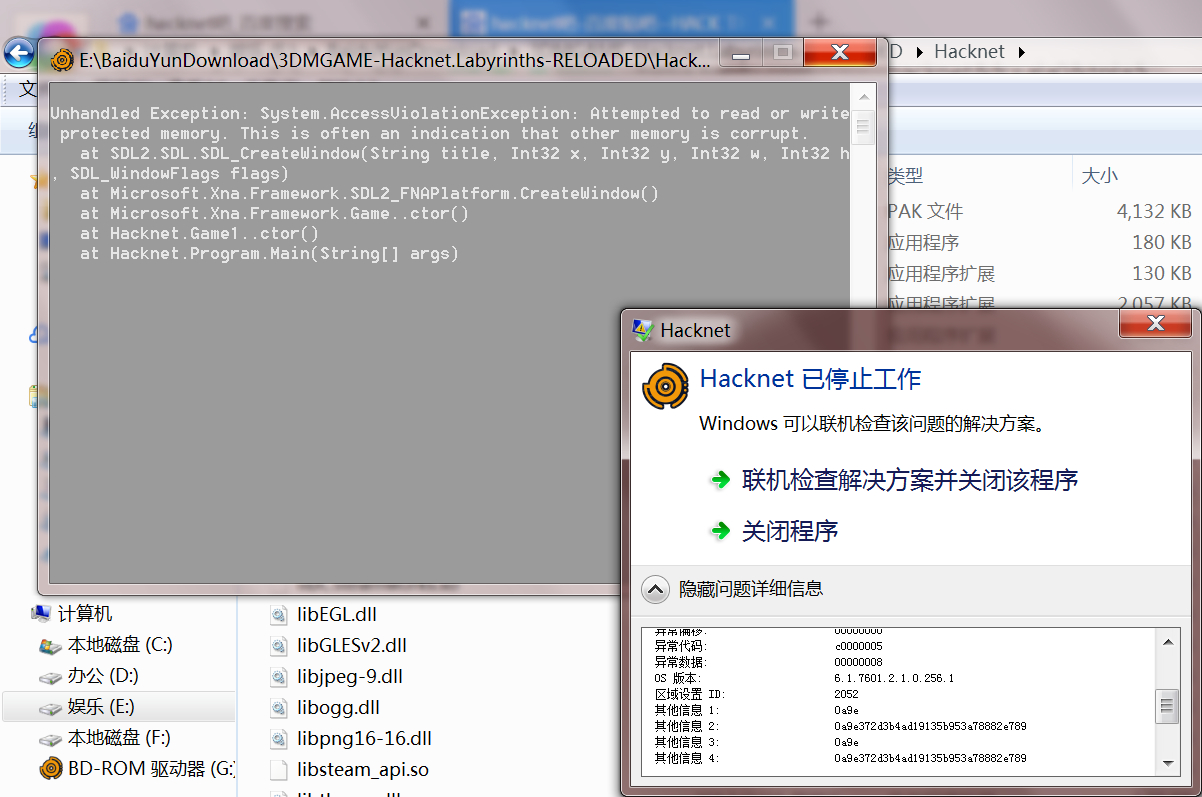Click Hacknet folder in Explorer address bar
The width and height of the screenshot is (1202, 797).
pyautogui.click(x=969, y=52)
